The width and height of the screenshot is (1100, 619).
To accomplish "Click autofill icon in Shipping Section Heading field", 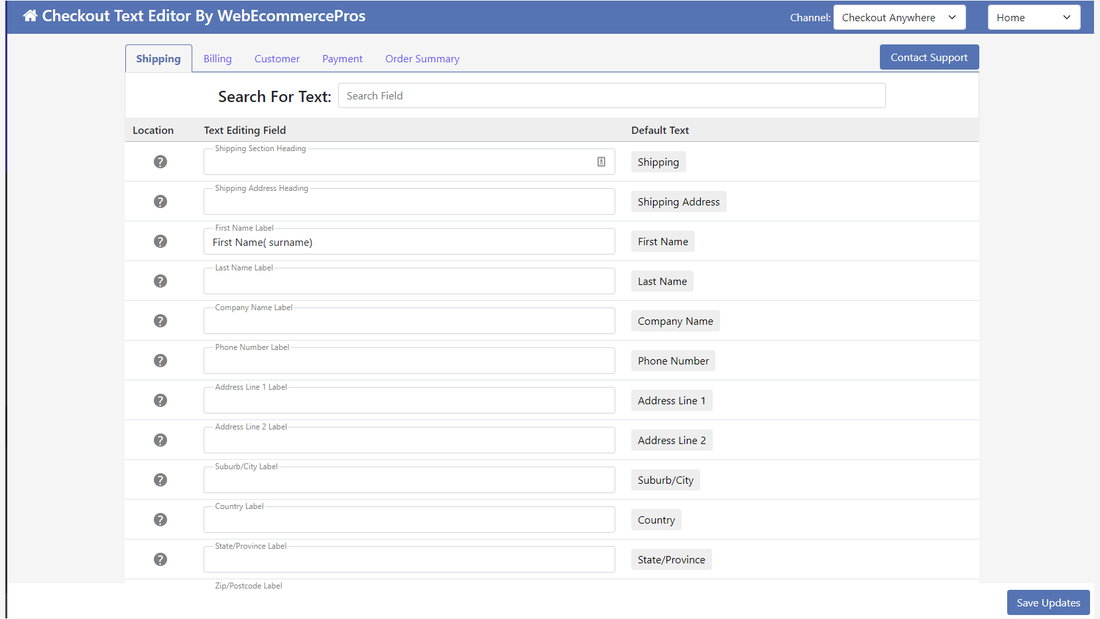I will 601,162.
